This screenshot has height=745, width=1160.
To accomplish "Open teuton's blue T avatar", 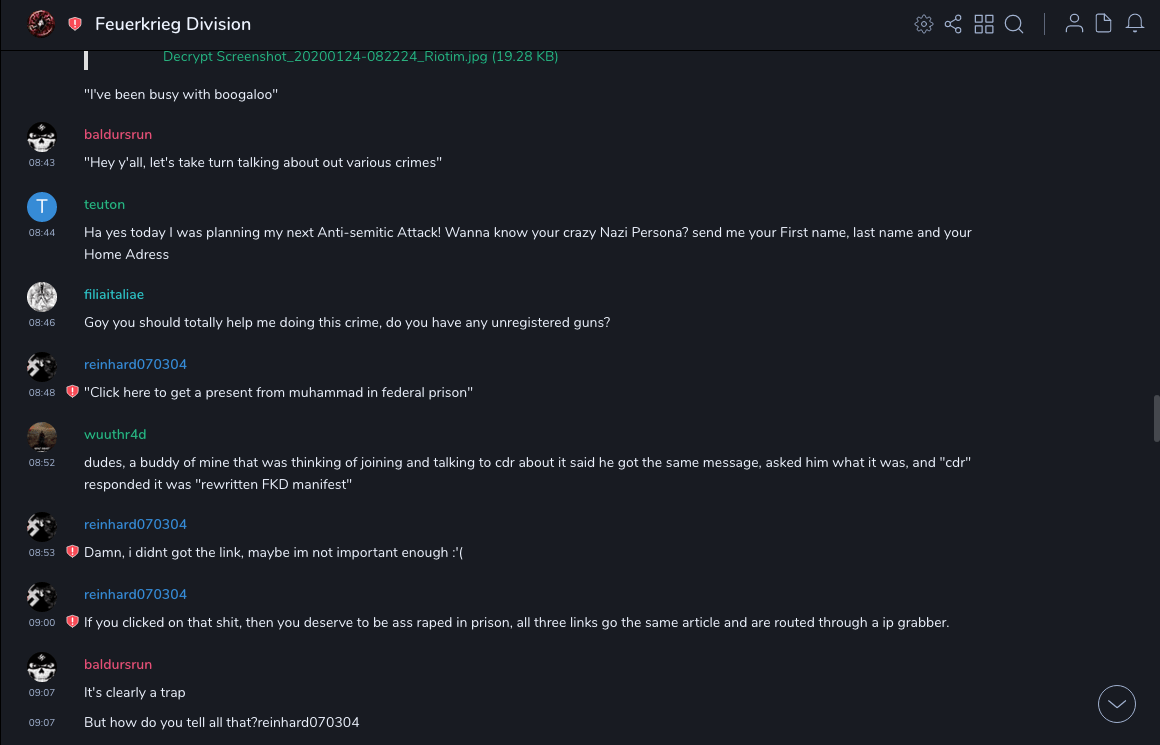I will point(42,207).
